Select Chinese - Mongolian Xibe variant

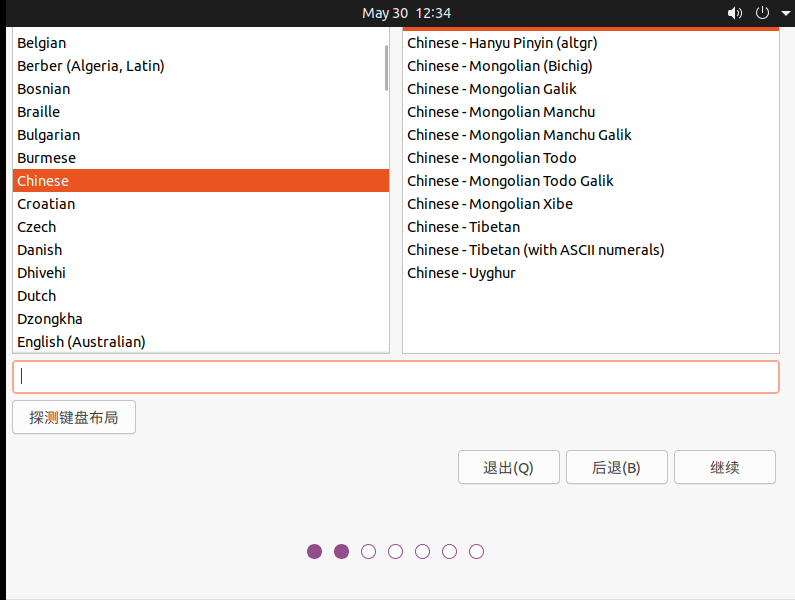tap(490, 204)
